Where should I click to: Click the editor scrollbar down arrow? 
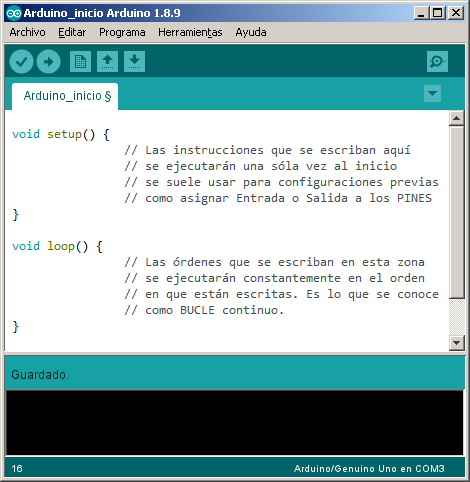coord(456,343)
